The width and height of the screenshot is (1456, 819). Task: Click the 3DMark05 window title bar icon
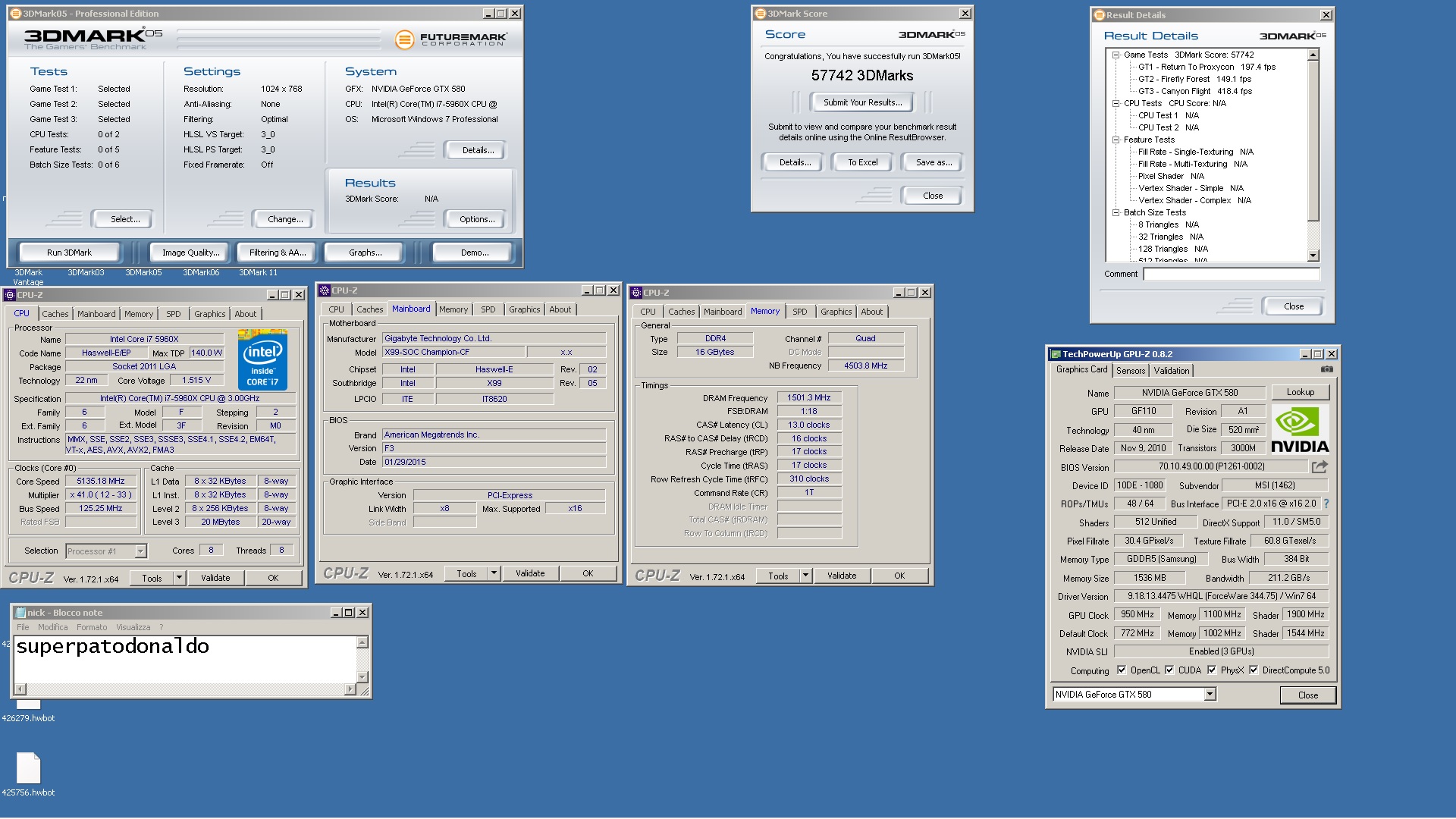click(x=15, y=14)
